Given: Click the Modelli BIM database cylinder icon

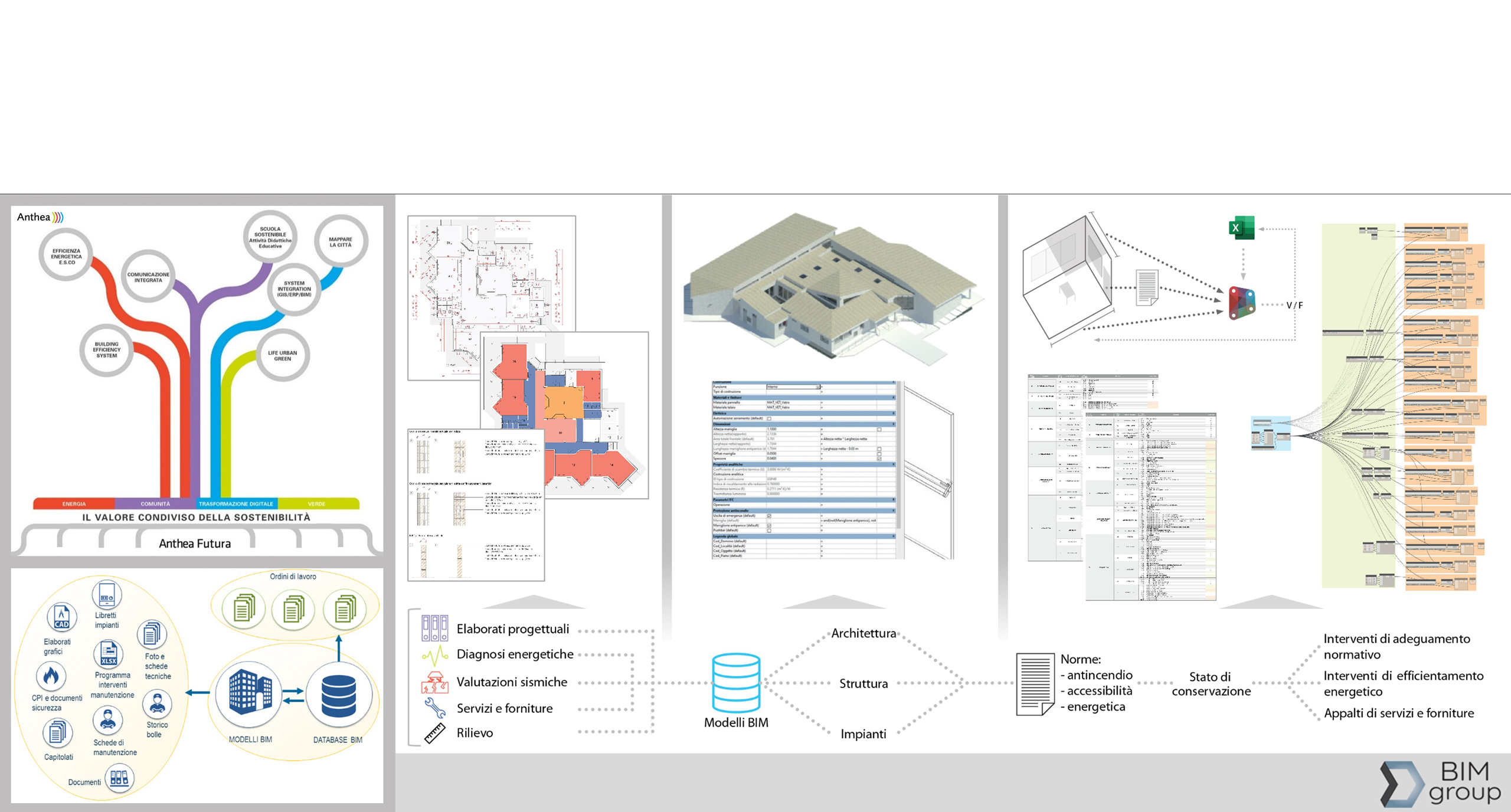Looking at the screenshot, I should (735, 682).
